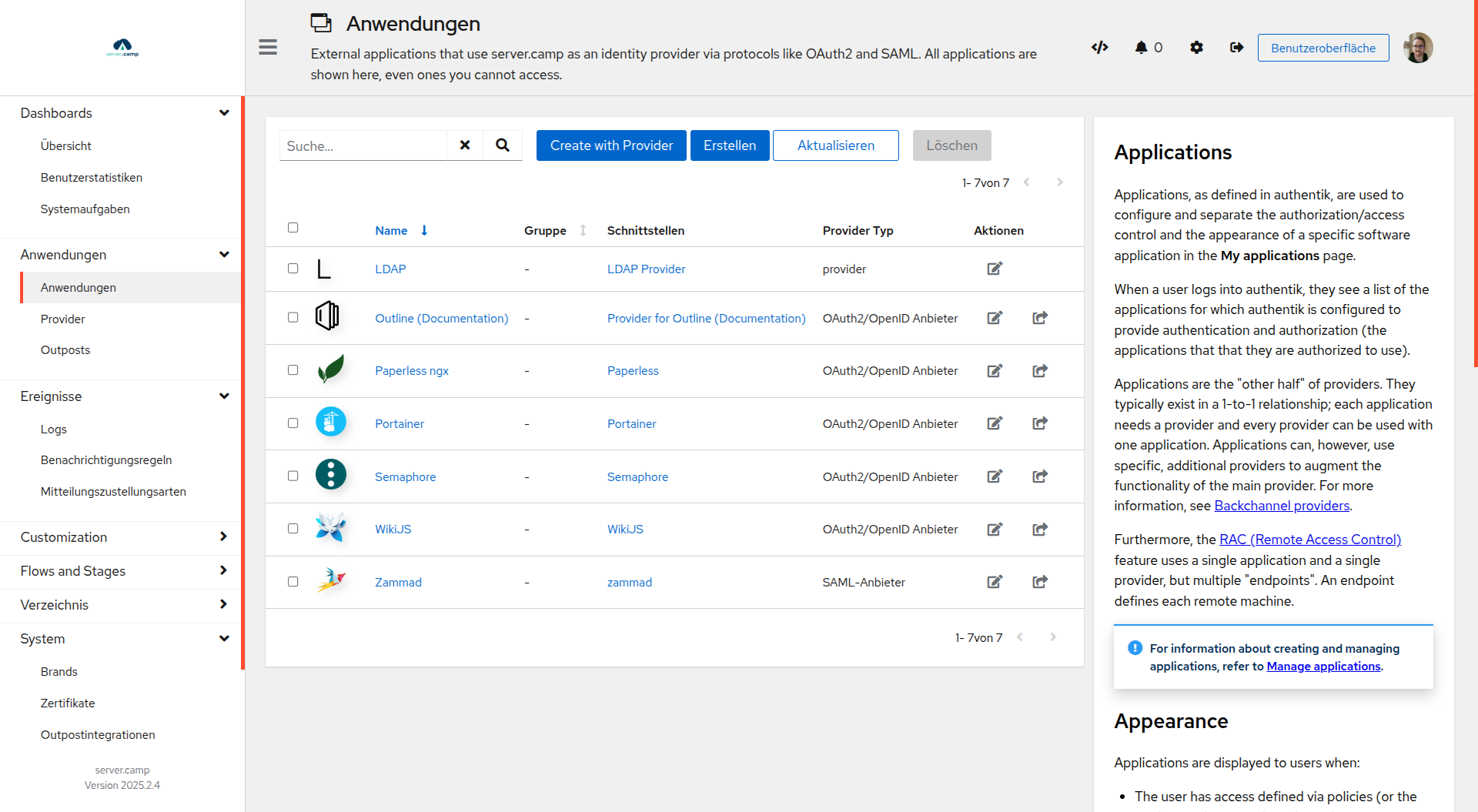Screen dimensions: 1478x812
Task: Check the Outline (Documentation) row checkbox
Action: (293, 317)
